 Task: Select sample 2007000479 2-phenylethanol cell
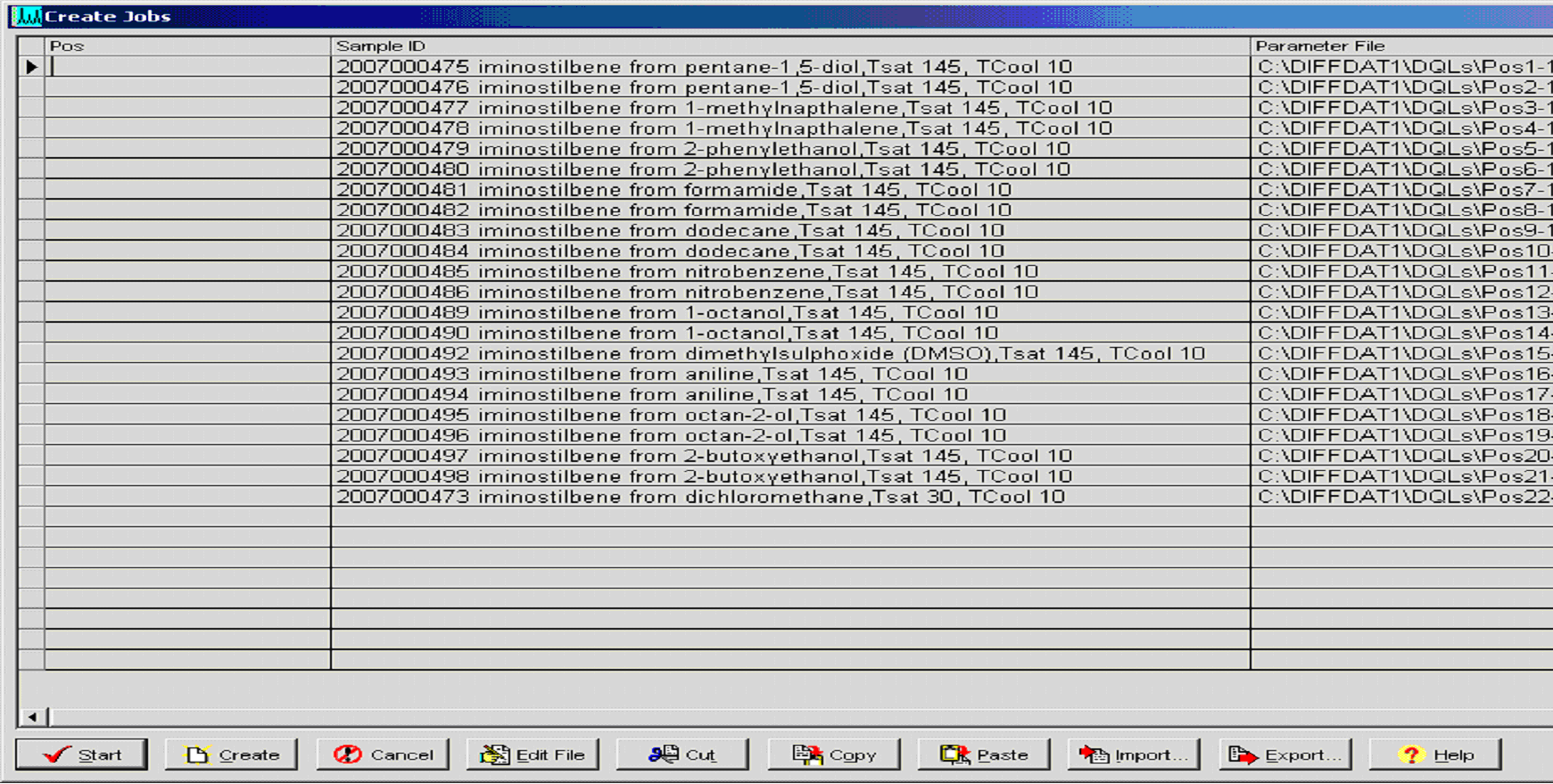pos(790,149)
